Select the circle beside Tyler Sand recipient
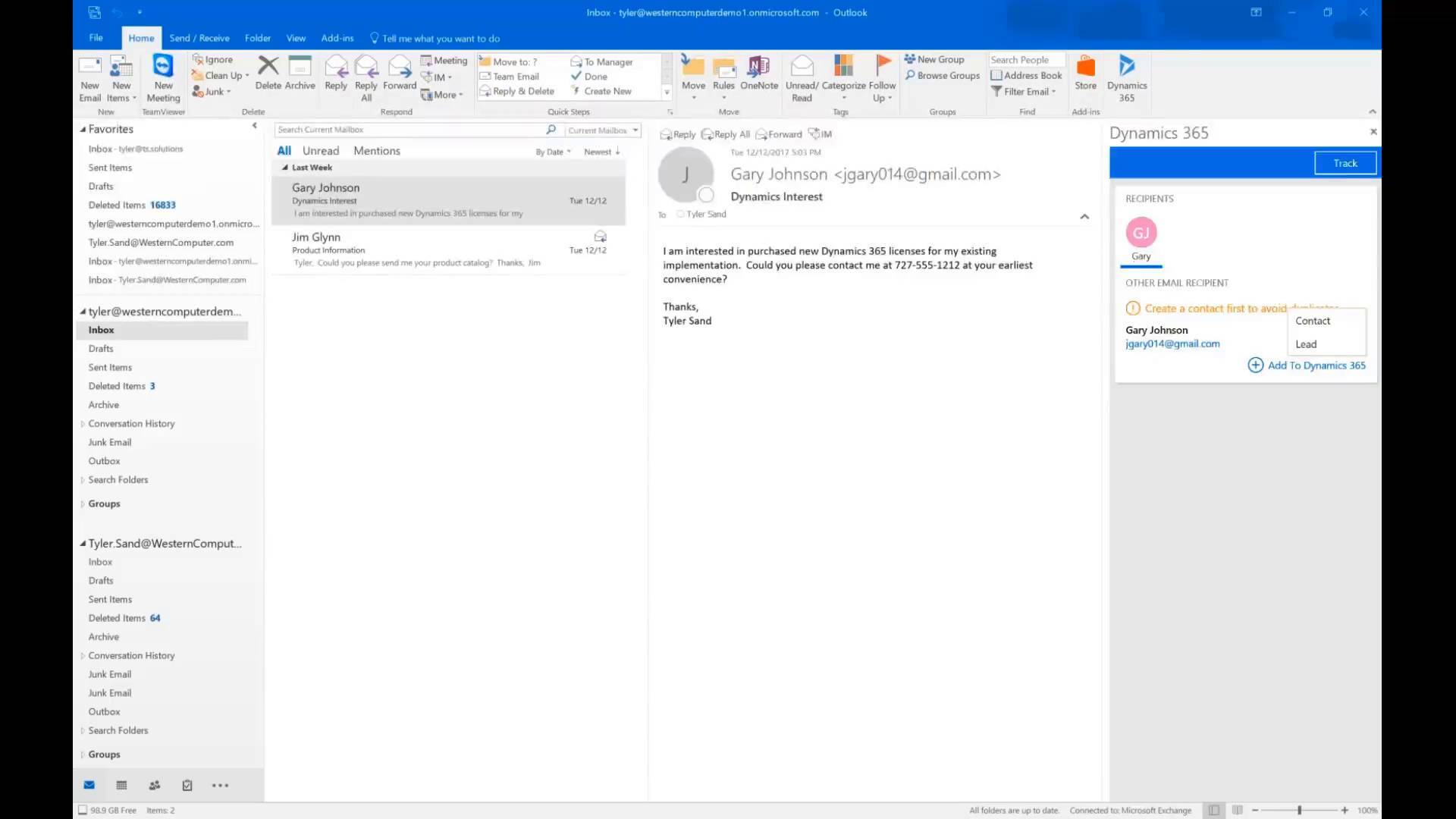 679,214
